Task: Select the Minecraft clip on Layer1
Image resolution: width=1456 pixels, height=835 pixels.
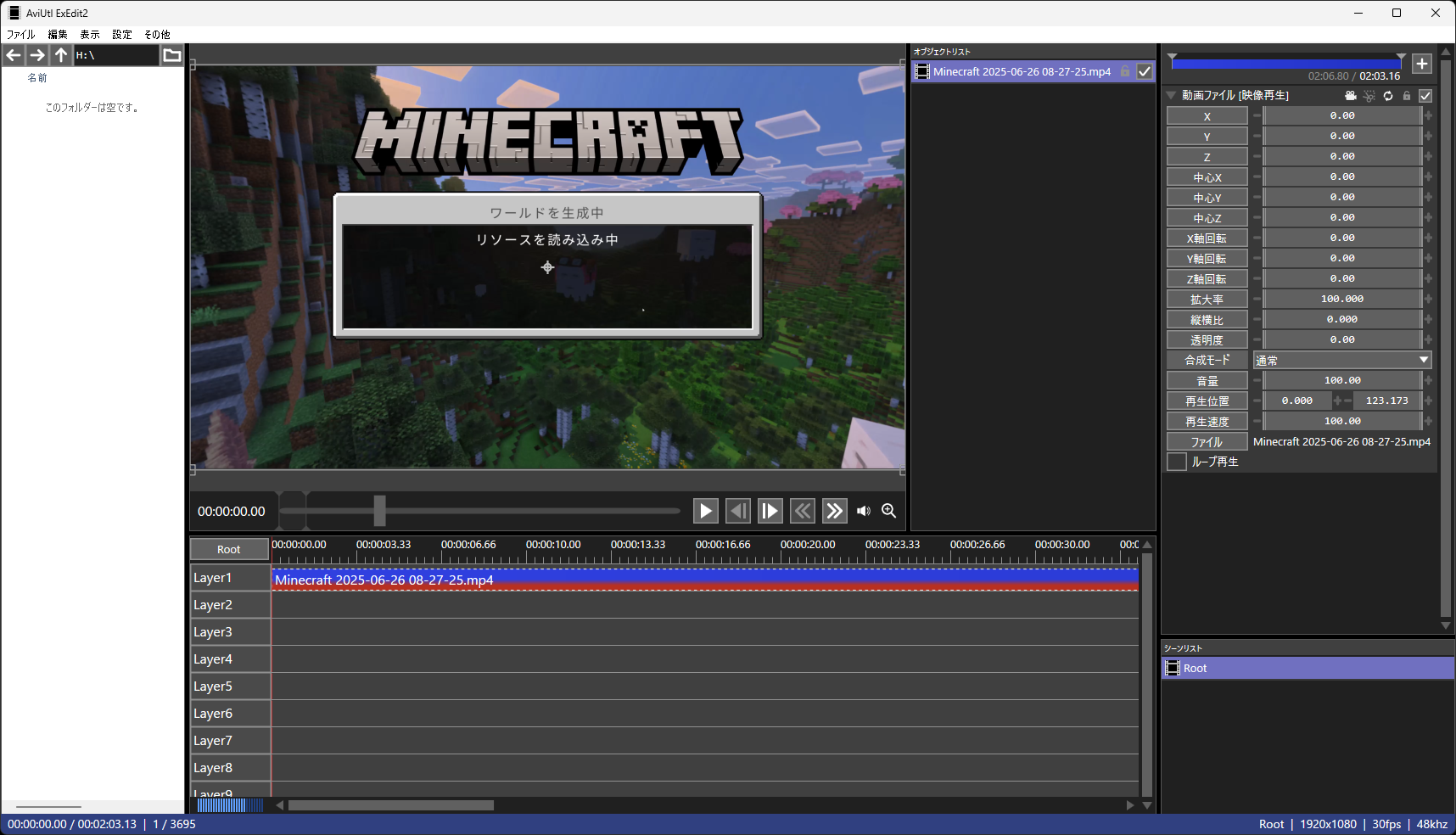Action: (x=705, y=580)
